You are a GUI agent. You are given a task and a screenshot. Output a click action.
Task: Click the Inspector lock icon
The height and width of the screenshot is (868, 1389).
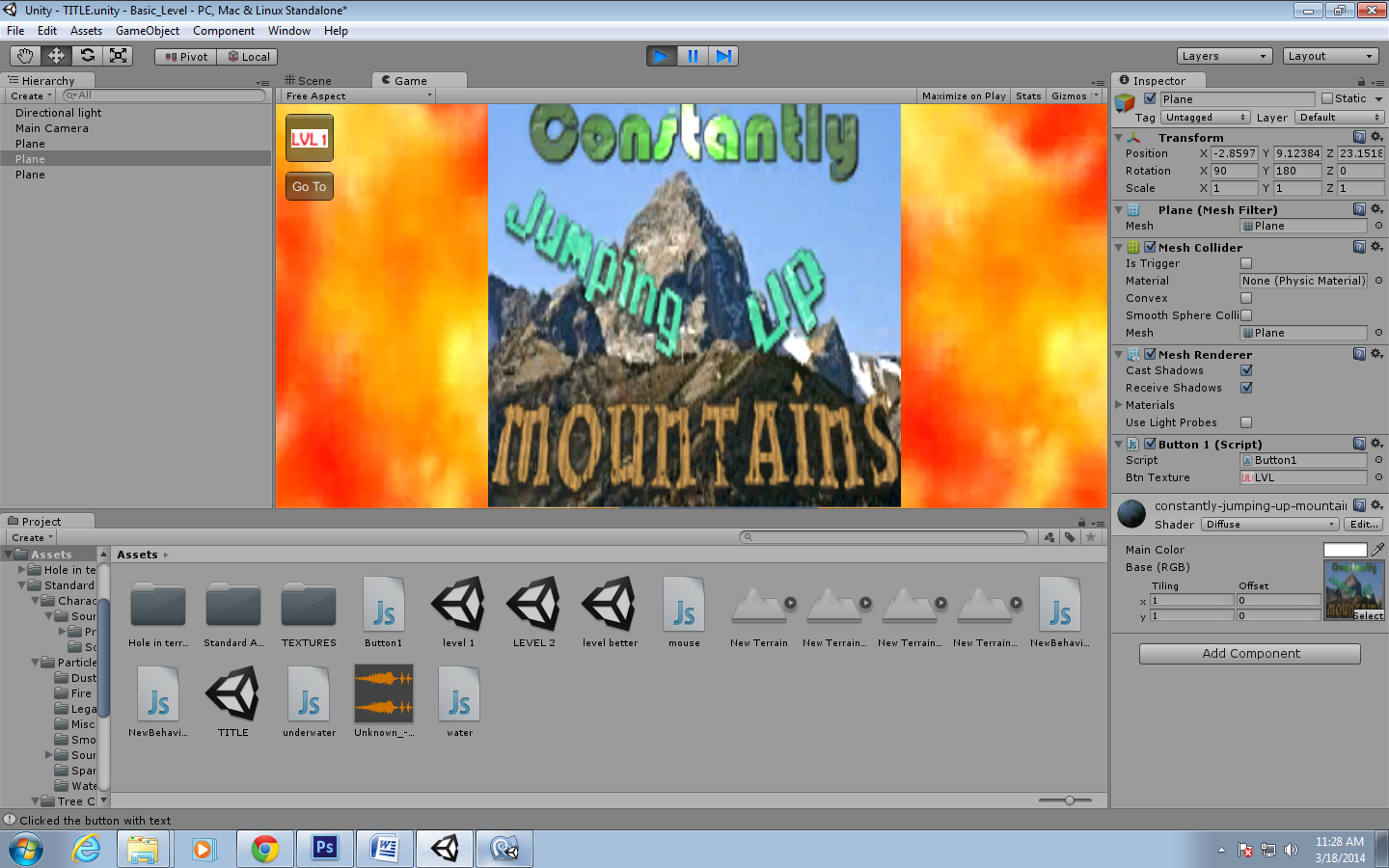tap(1361, 82)
